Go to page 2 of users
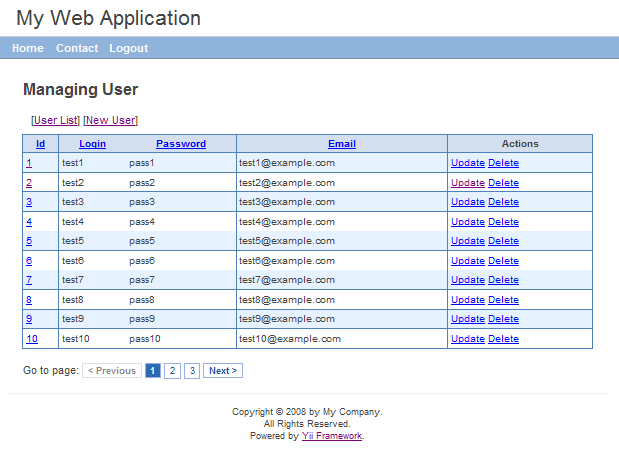This screenshot has height=454, width=619. point(172,371)
